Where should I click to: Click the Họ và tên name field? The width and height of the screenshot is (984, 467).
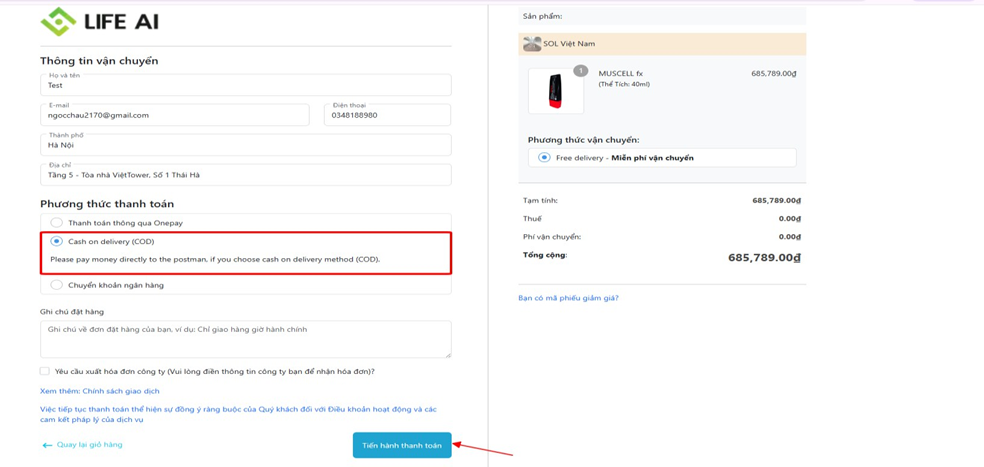point(245,86)
